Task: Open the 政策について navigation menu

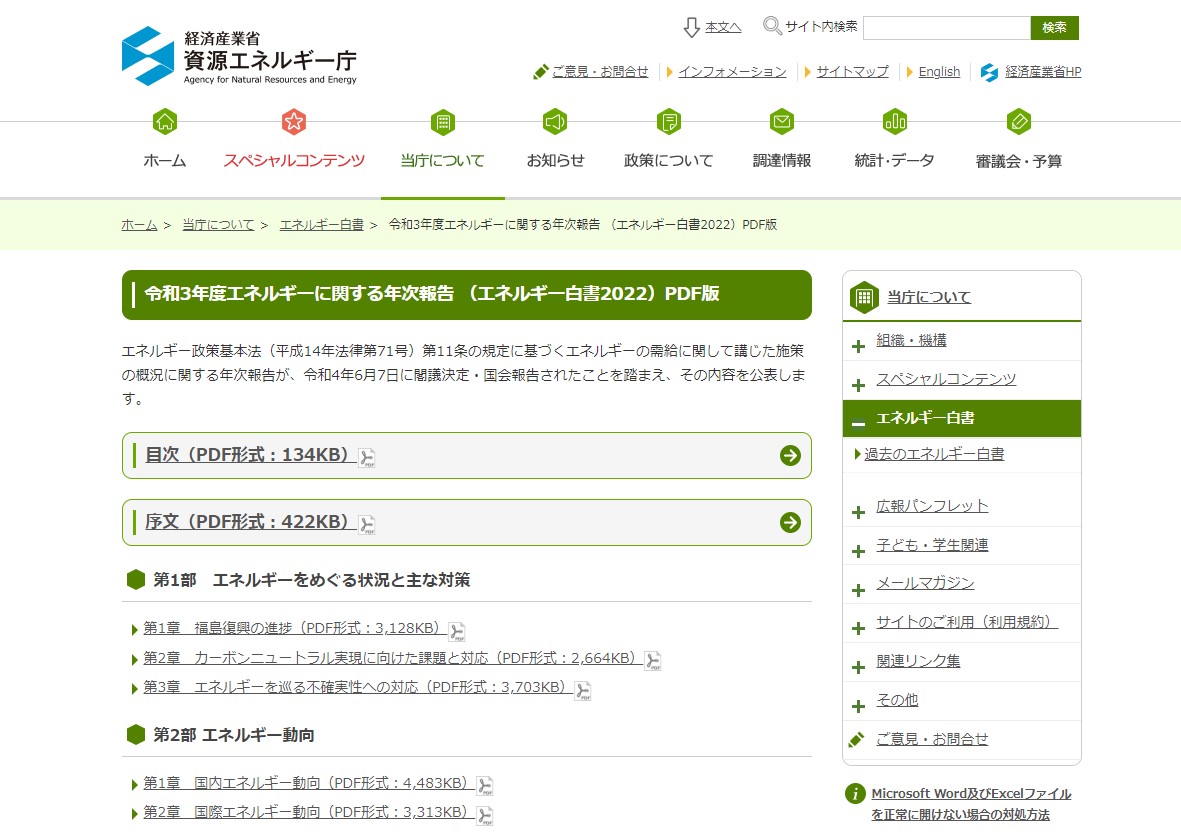Action: [x=668, y=160]
